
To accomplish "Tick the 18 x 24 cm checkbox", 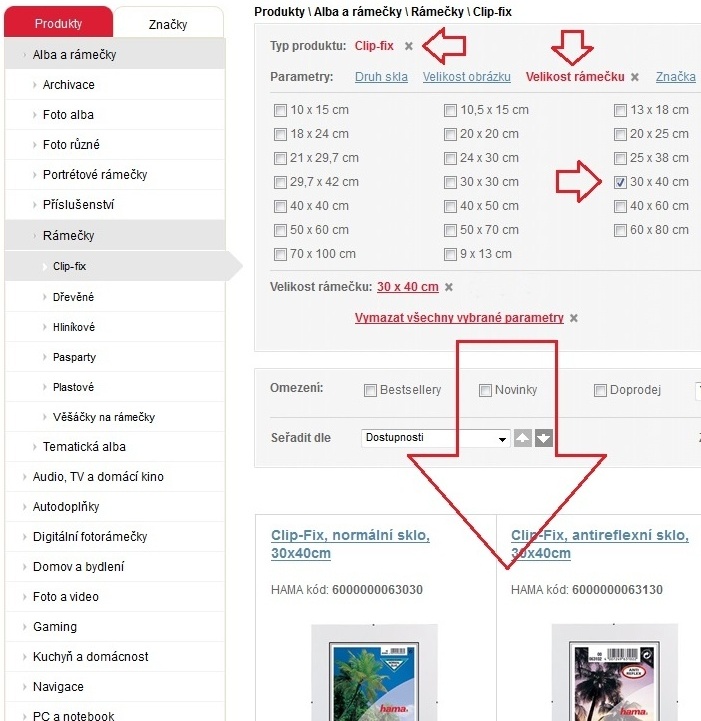I will click(280, 134).
